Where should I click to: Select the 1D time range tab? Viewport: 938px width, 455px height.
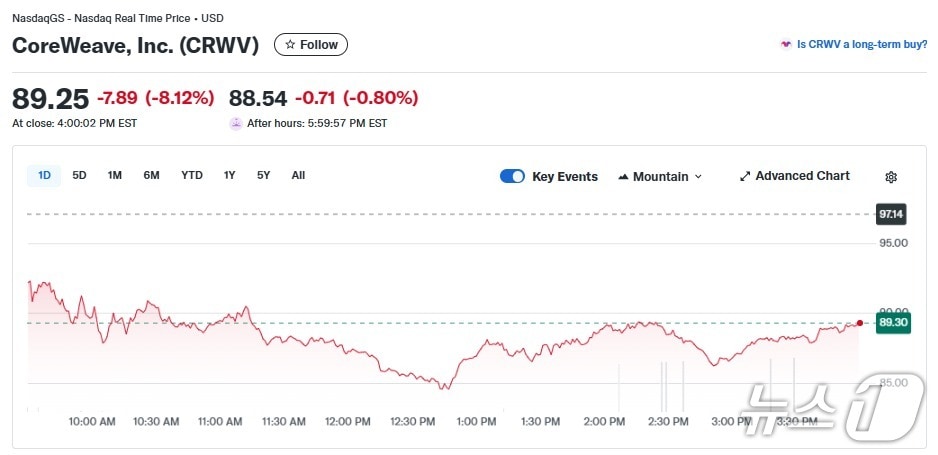click(44, 176)
